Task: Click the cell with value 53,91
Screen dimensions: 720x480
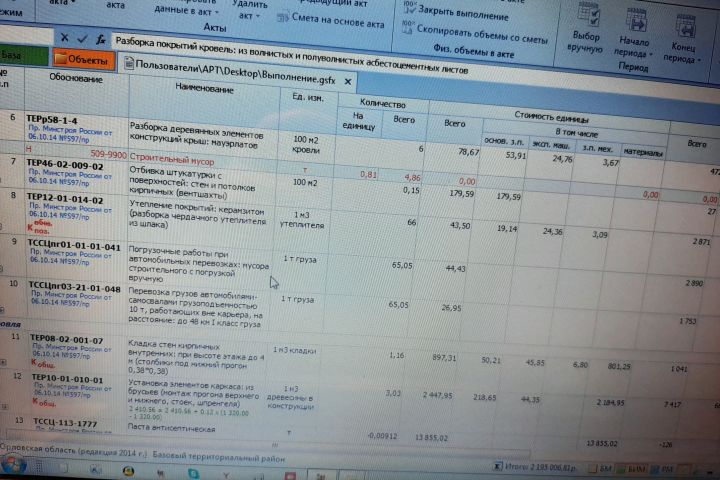Action: tap(515, 155)
